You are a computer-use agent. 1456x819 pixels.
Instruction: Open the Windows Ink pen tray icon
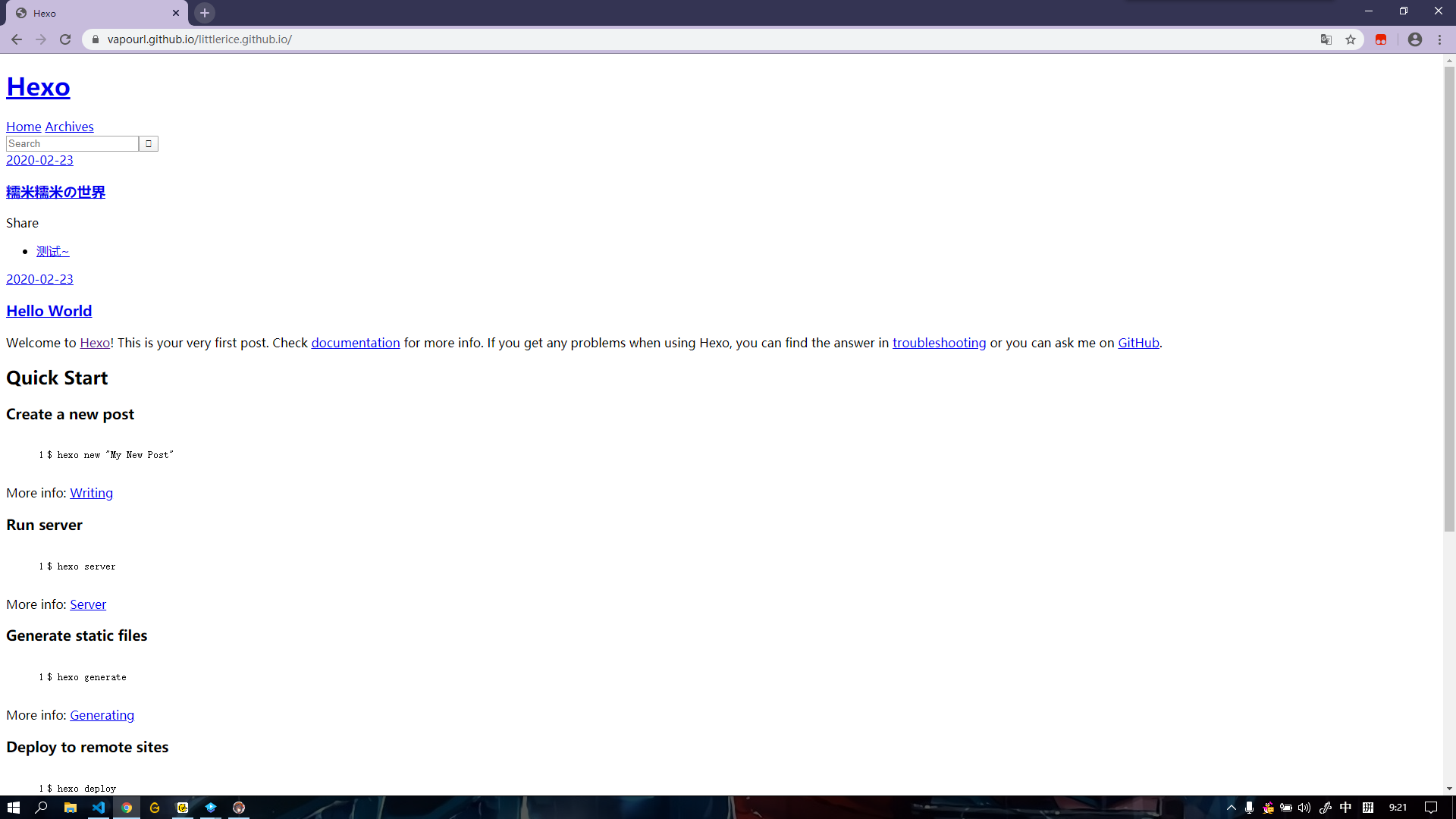coord(1326,808)
